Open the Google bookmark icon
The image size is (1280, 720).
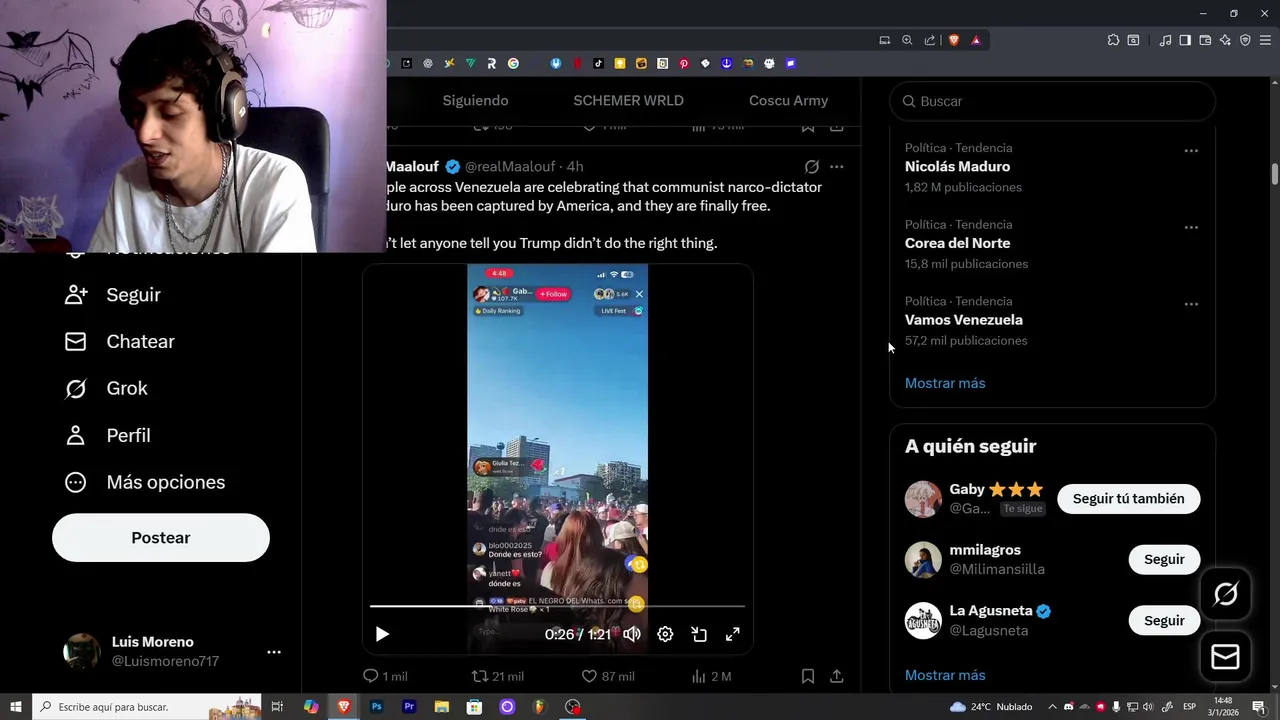pyautogui.click(x=513, y=63)
